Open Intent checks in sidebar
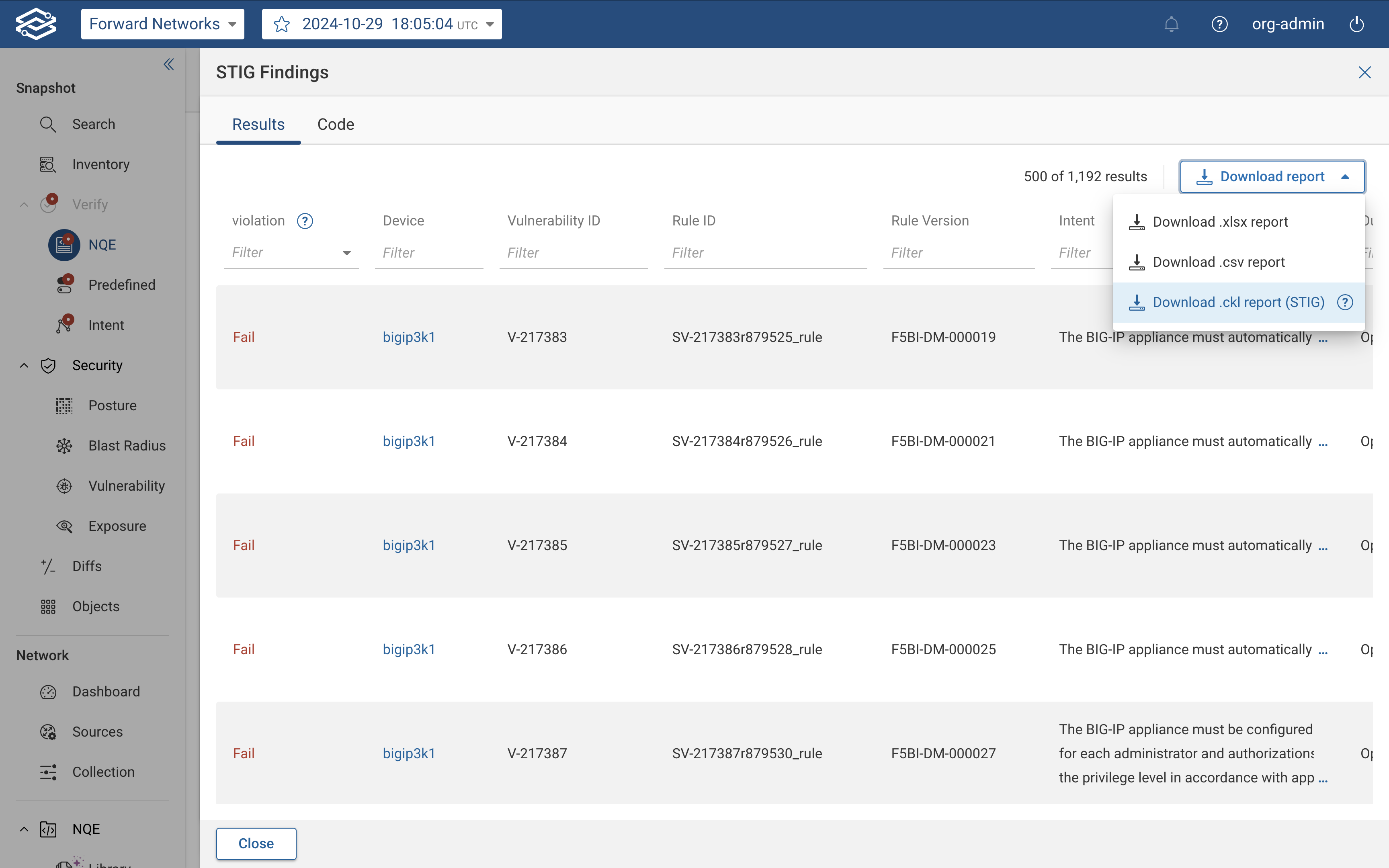1389x868 pixels. (x=106, y=325)
